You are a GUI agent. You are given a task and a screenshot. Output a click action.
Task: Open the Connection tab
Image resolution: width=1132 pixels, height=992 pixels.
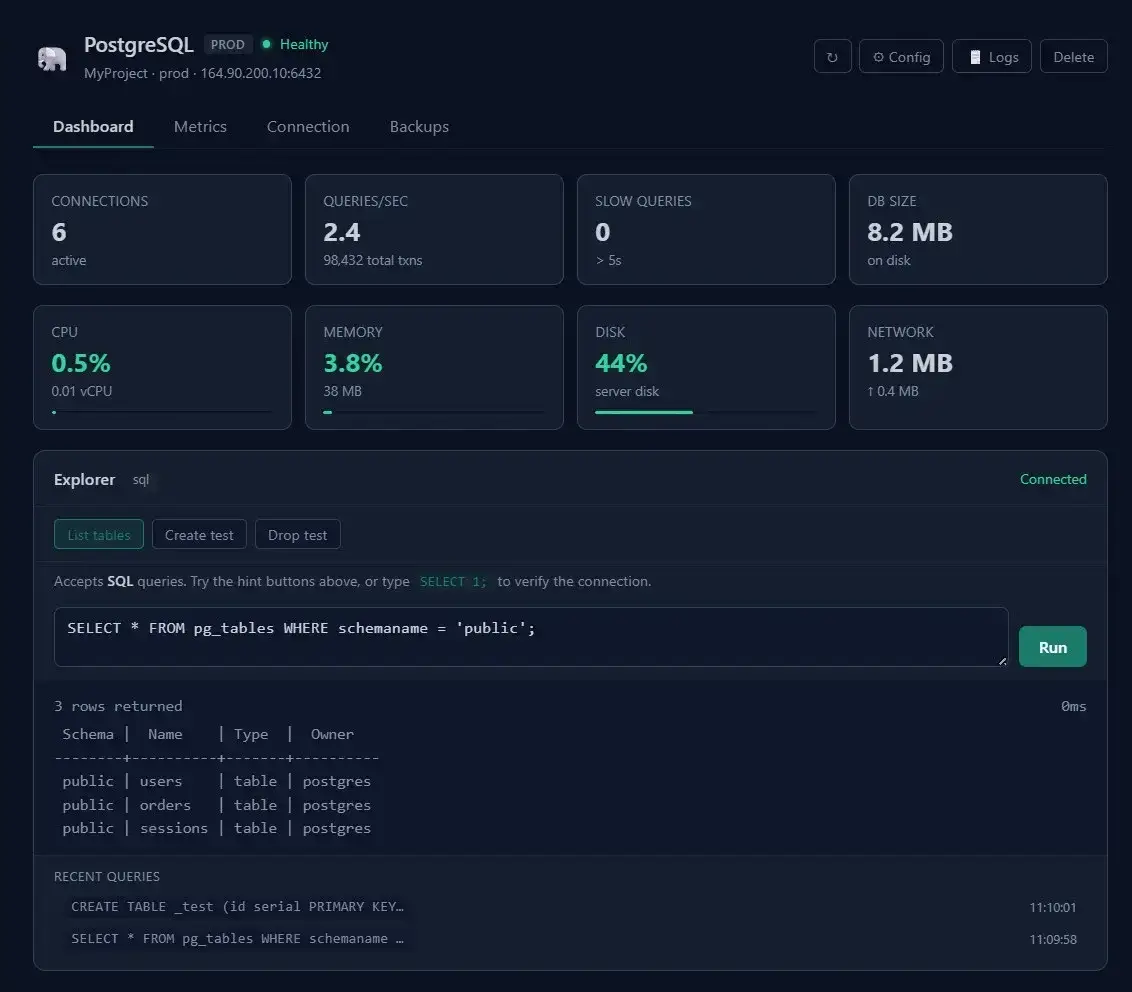(308, 127)
